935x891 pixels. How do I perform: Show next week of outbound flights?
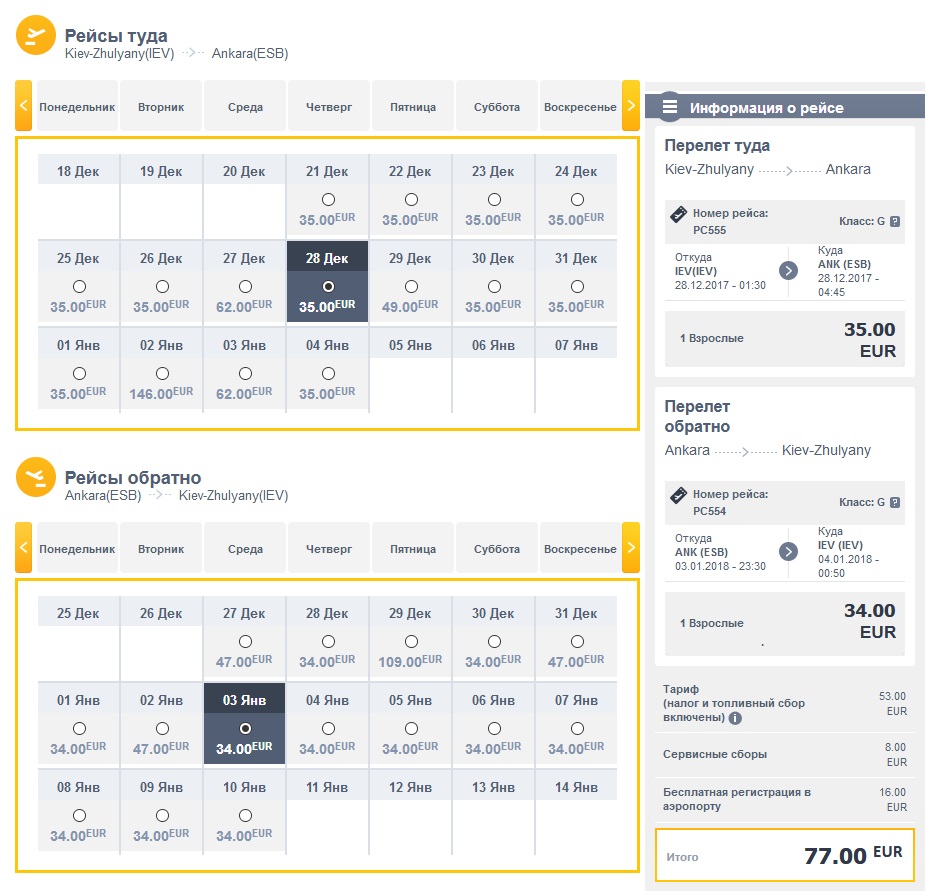point(630,105)
